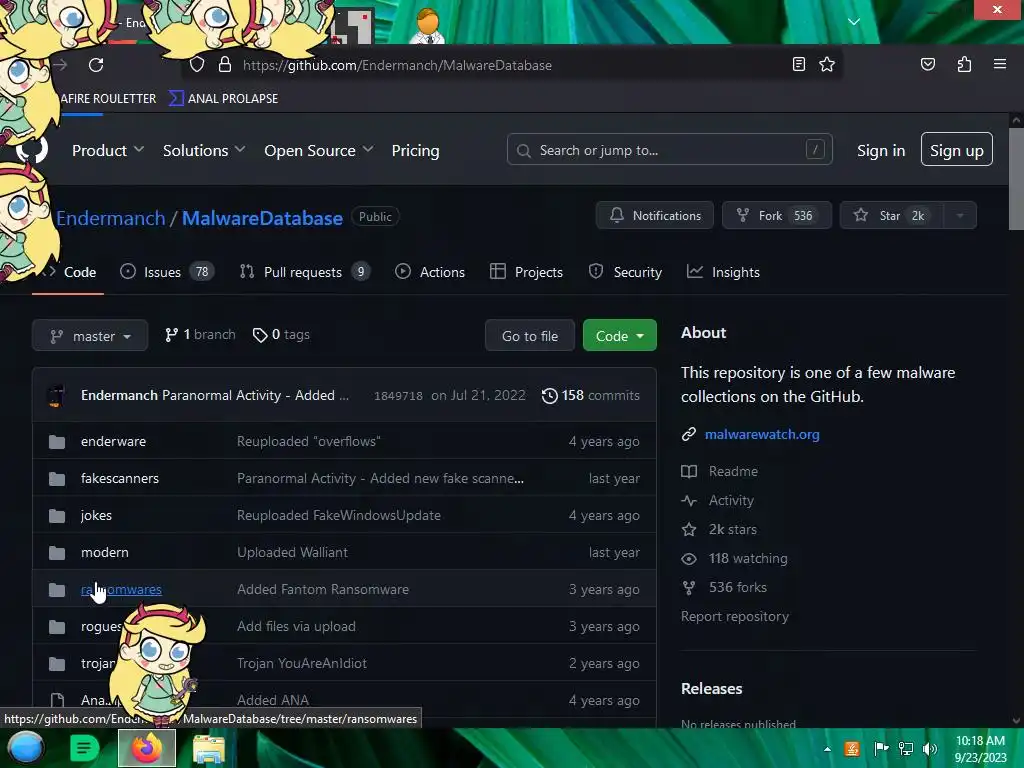Open the Firefox hamburger menu

(x=999, y=64)
